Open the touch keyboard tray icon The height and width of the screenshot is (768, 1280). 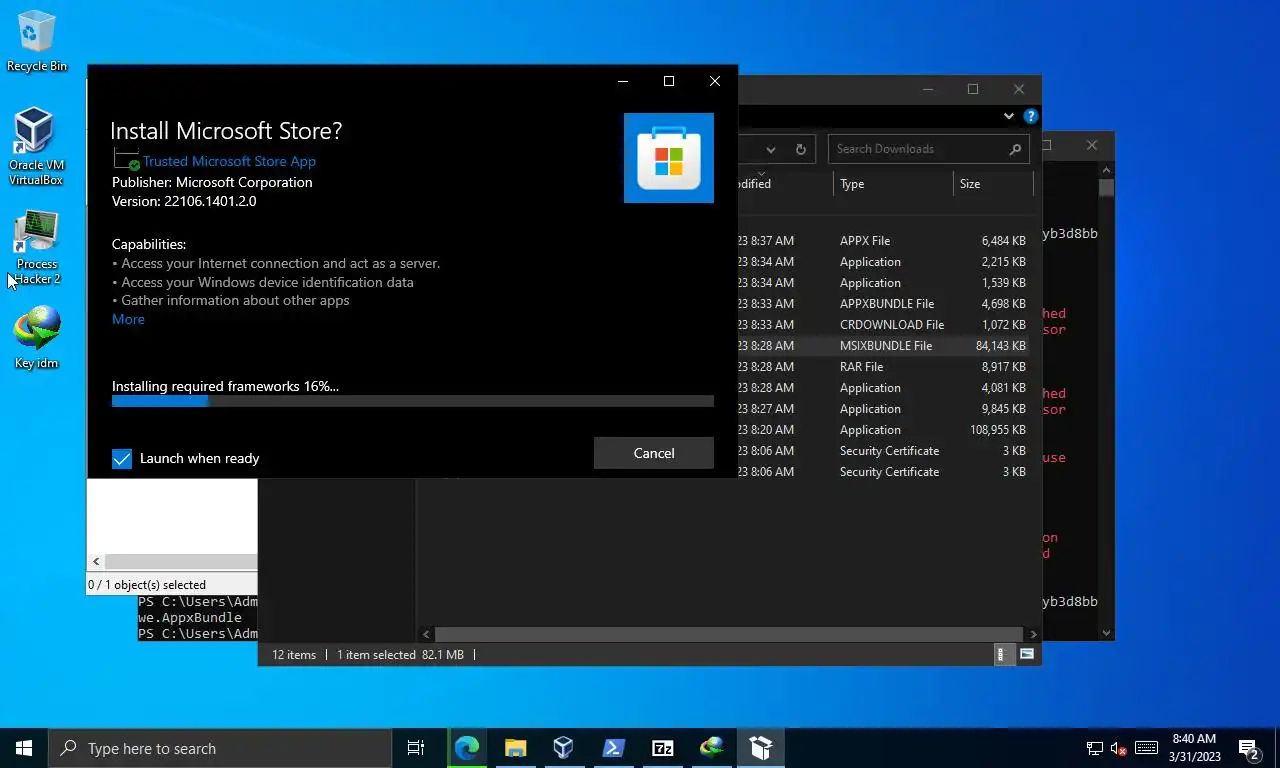pyautogui.click(x=1147, y=748)
